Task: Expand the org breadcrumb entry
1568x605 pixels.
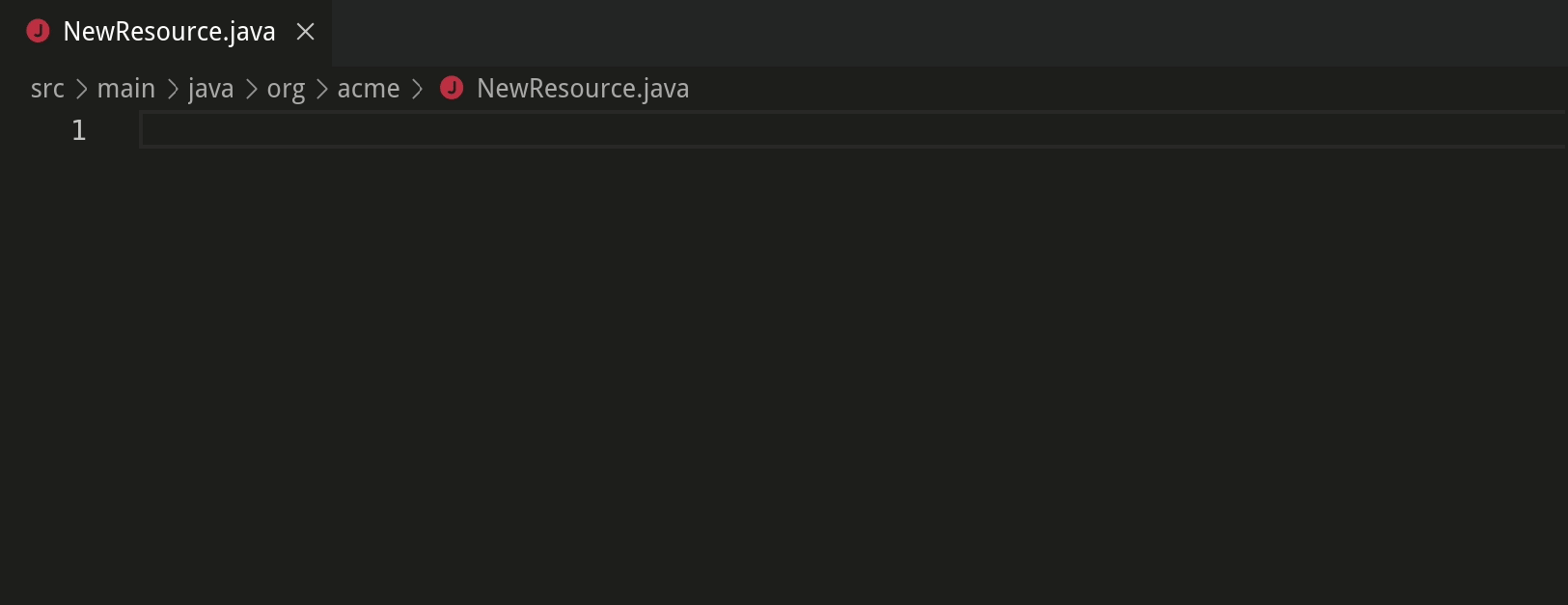Action: pos(286,88)
